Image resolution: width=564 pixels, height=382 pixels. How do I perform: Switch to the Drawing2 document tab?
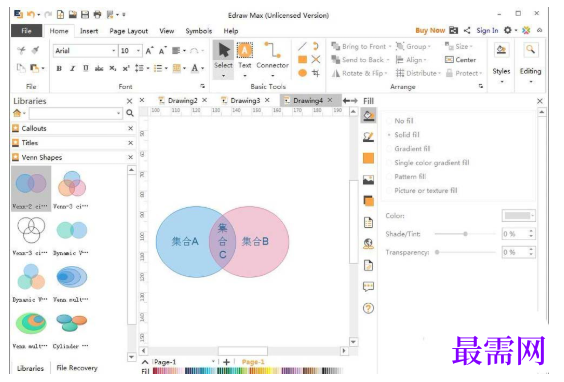pyautogui.click(x=182, y=101)
